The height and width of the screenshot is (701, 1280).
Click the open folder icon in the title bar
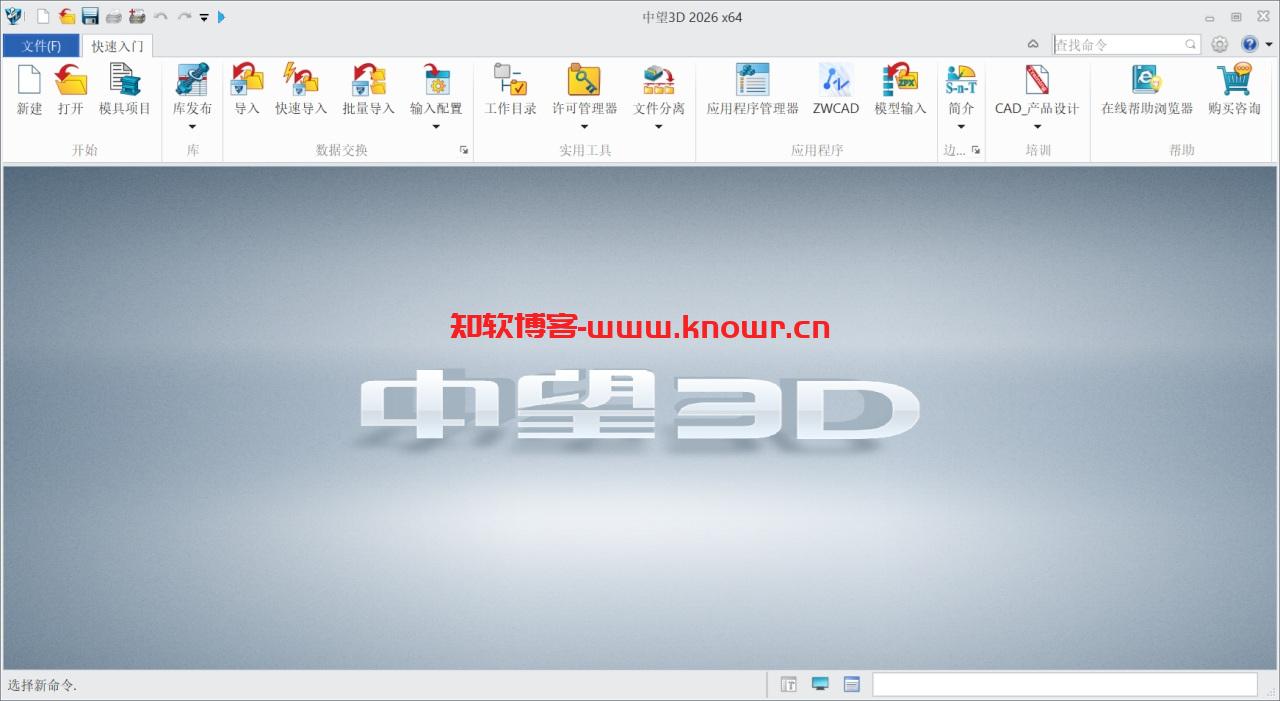(x=67, y=16)
